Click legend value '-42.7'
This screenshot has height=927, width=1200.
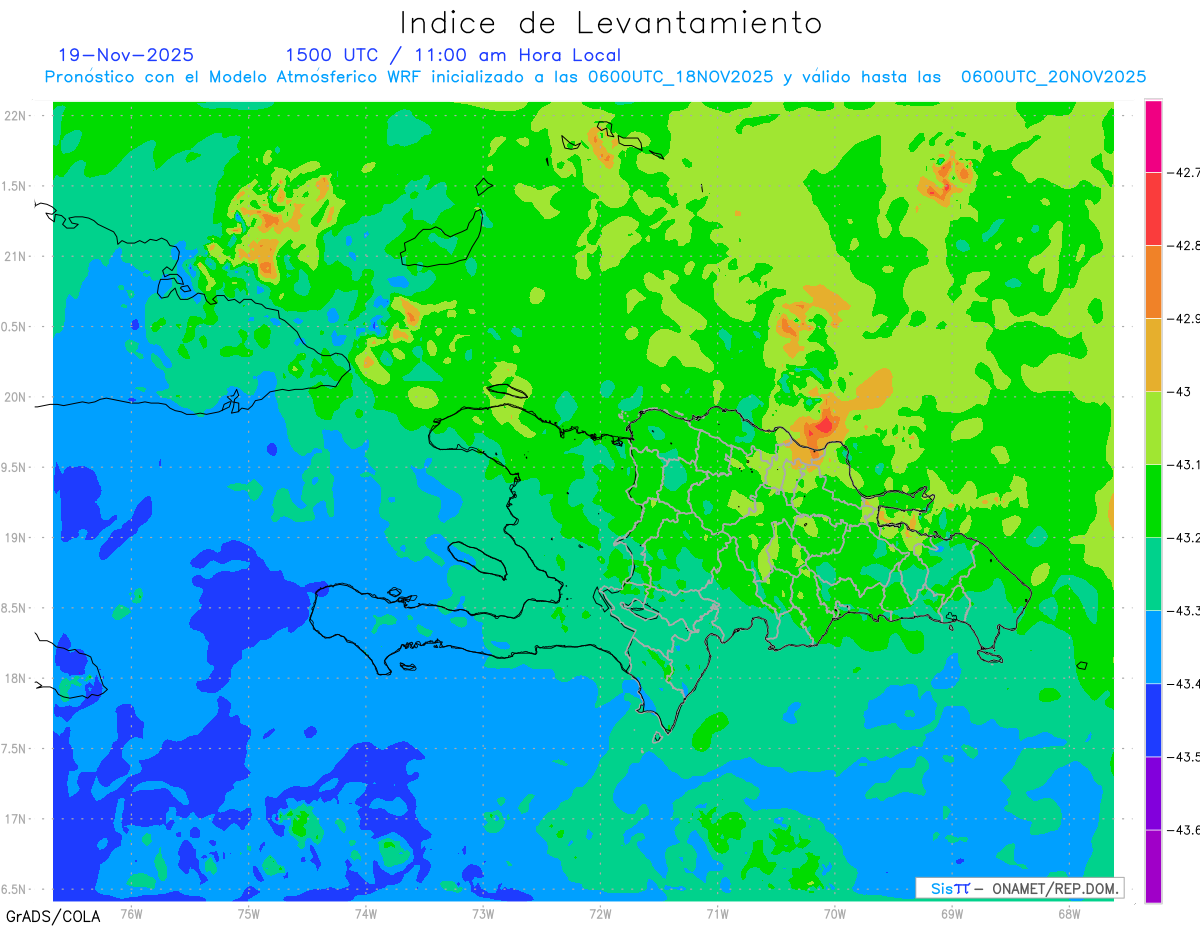(x=1186, y=173)
